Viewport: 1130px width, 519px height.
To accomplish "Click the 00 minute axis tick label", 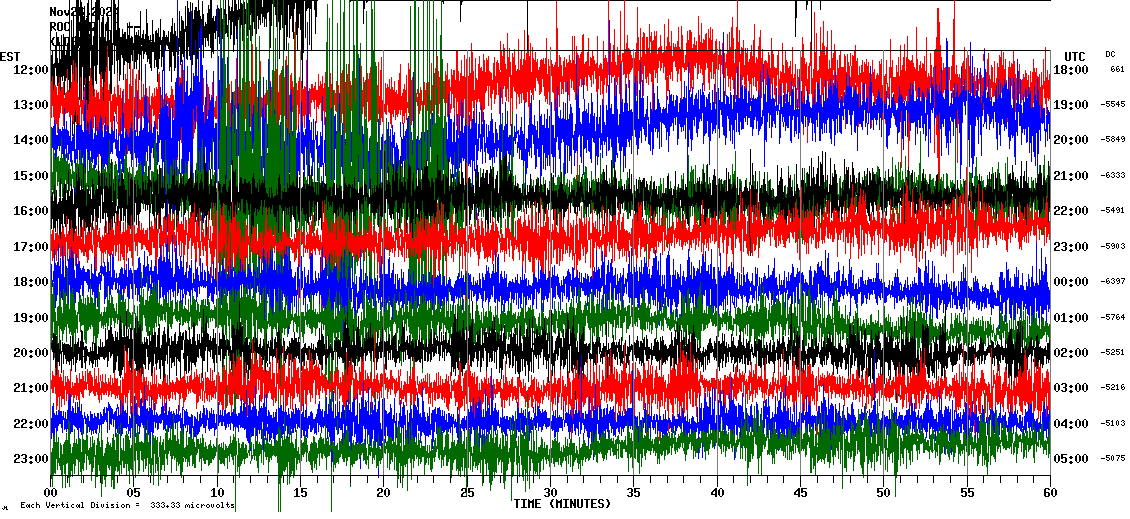I will (x=51, y=493).
